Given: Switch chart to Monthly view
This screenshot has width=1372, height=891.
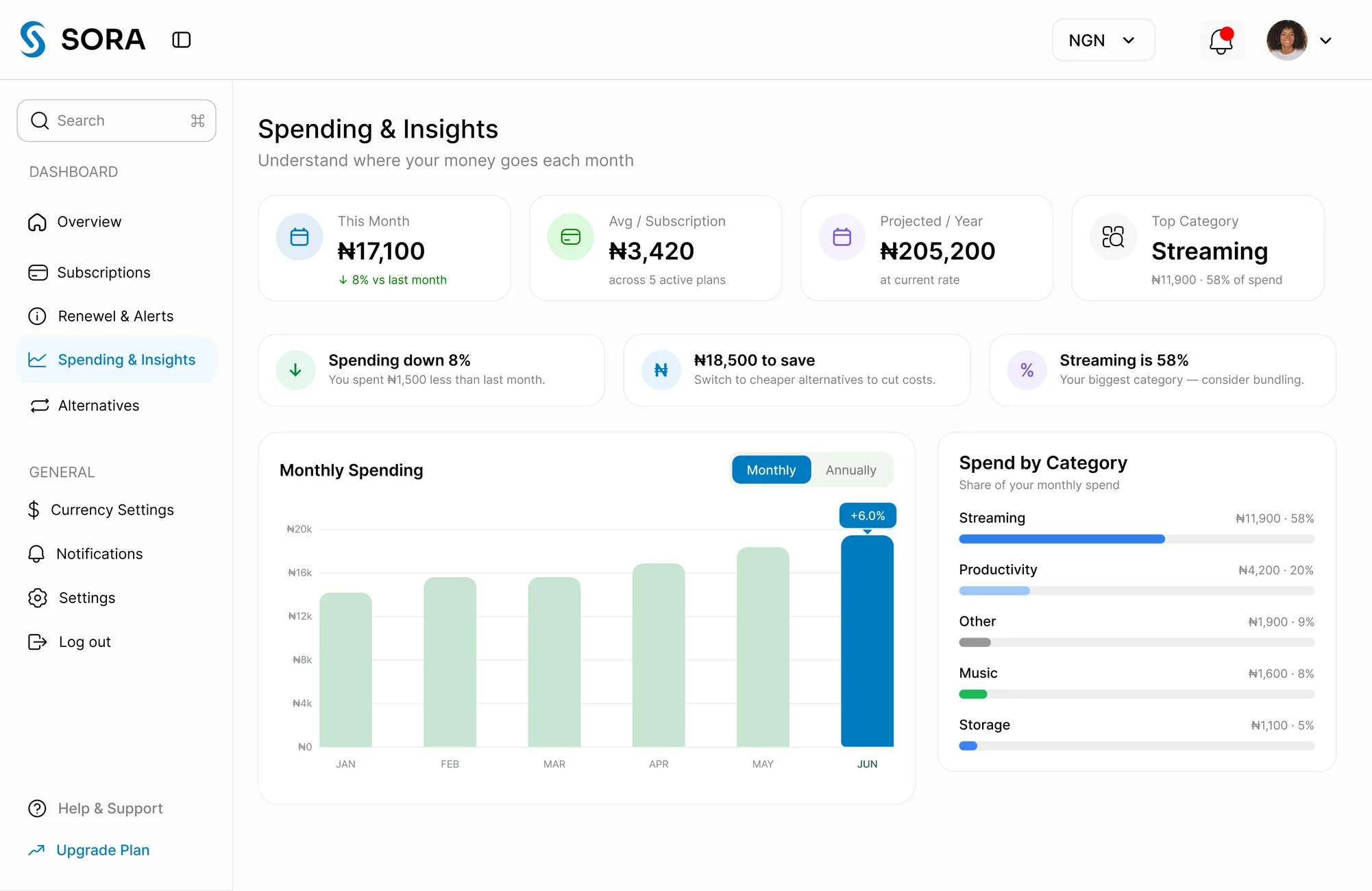Looking at the screenshot, I should click(771, 470).
